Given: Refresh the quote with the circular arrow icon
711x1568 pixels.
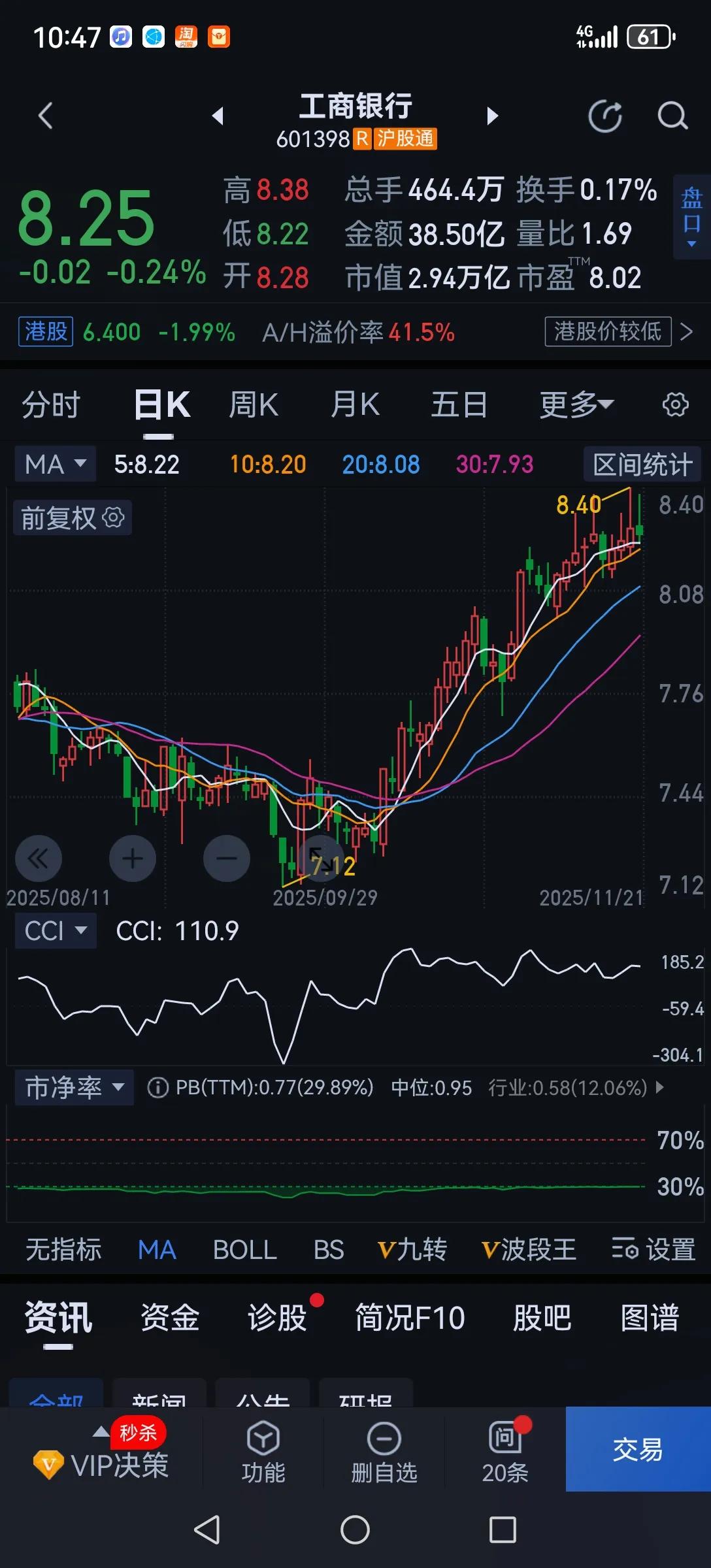Looking at the screenshot, I should tap(605, 116).
